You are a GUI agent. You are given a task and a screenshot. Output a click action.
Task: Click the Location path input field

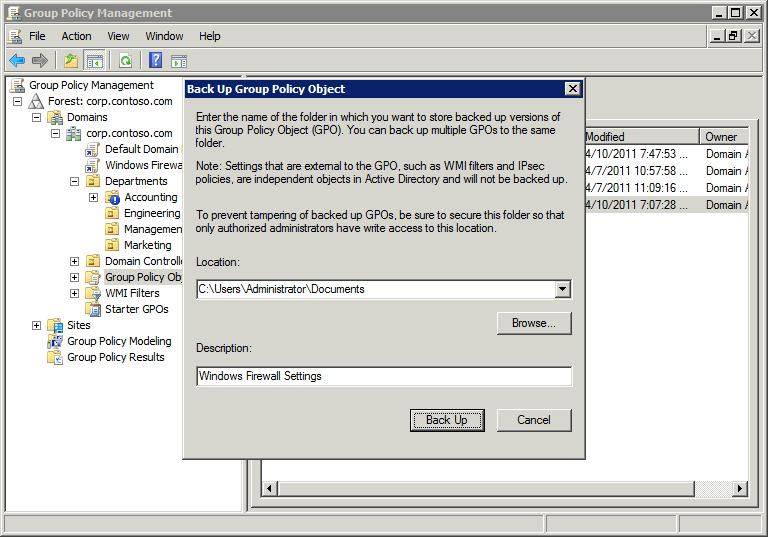pyautogui.click(x=376, y=289)
